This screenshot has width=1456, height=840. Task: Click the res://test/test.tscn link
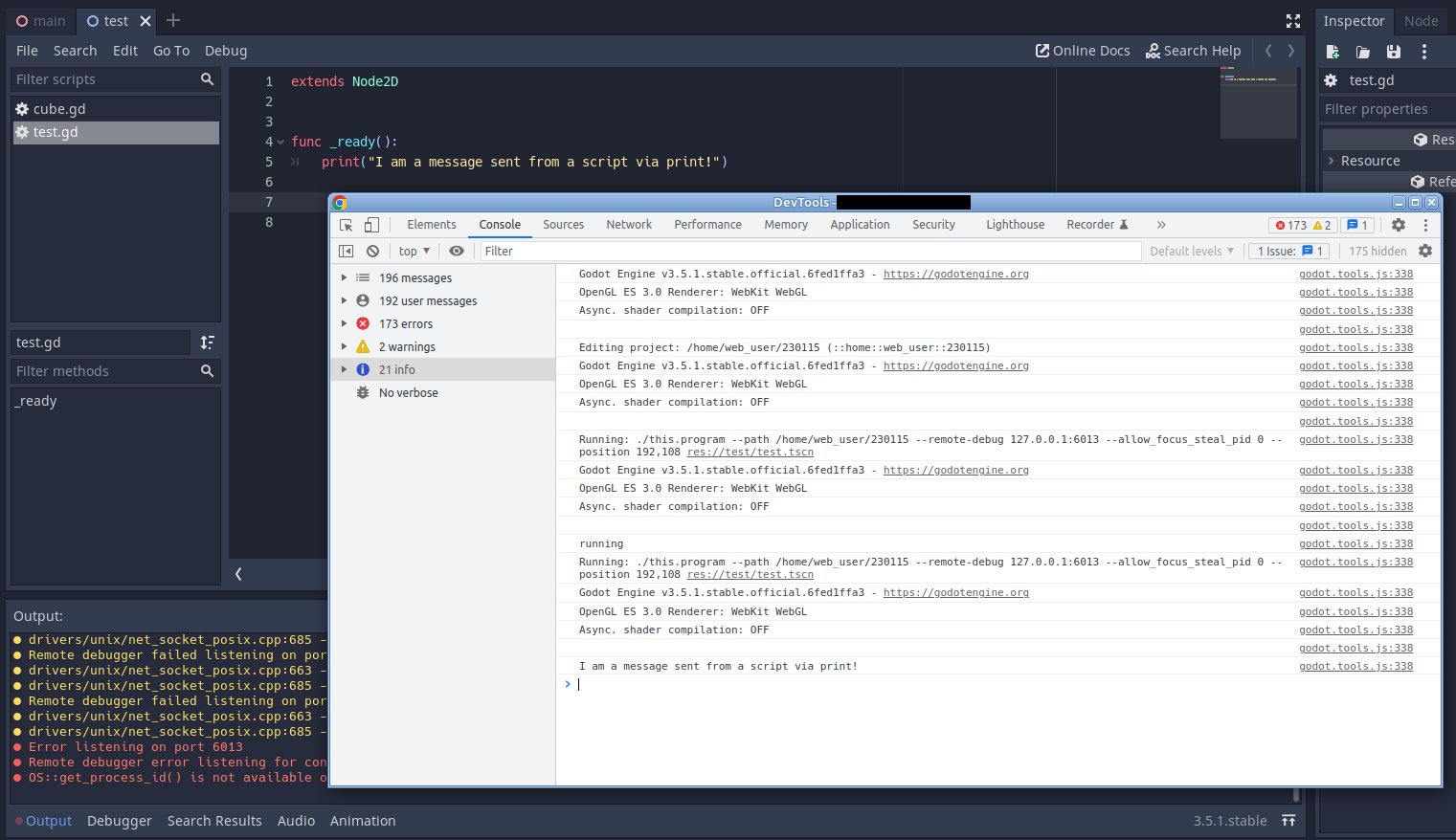point(750,452)
